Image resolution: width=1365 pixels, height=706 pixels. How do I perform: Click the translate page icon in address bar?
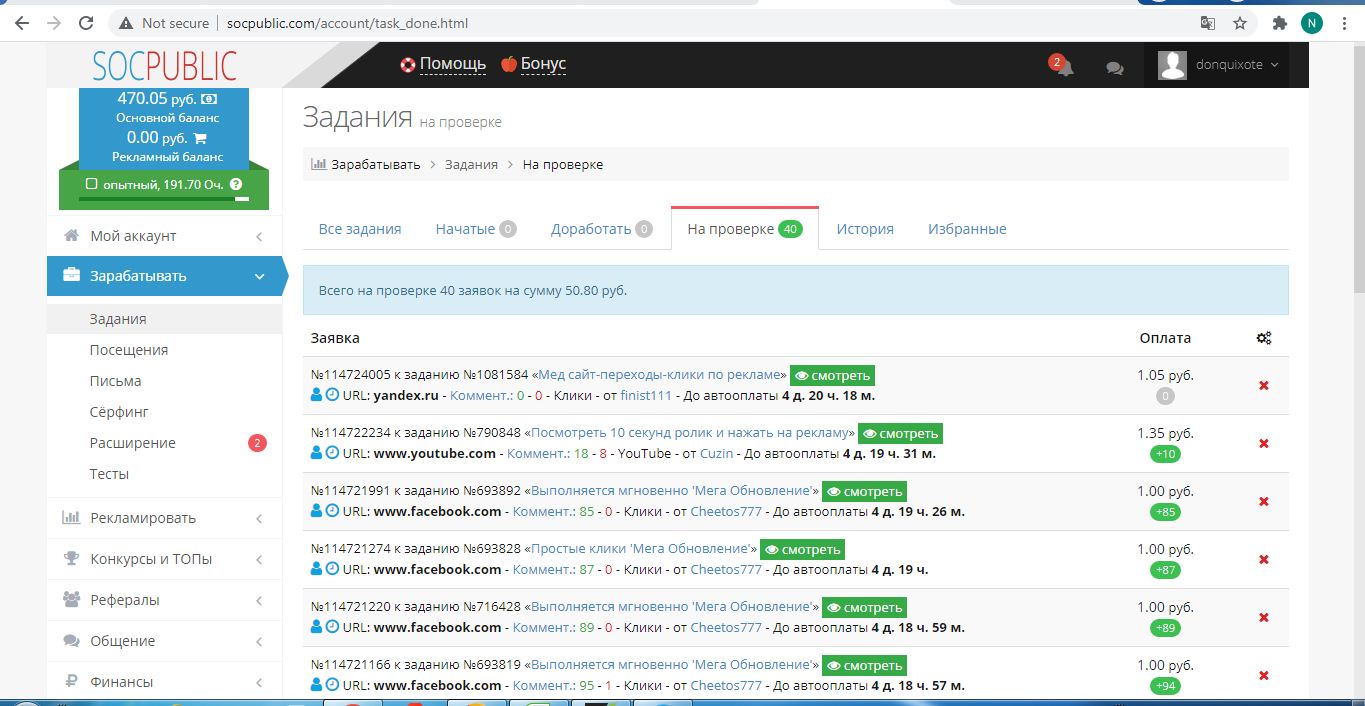pos(1208,23)
